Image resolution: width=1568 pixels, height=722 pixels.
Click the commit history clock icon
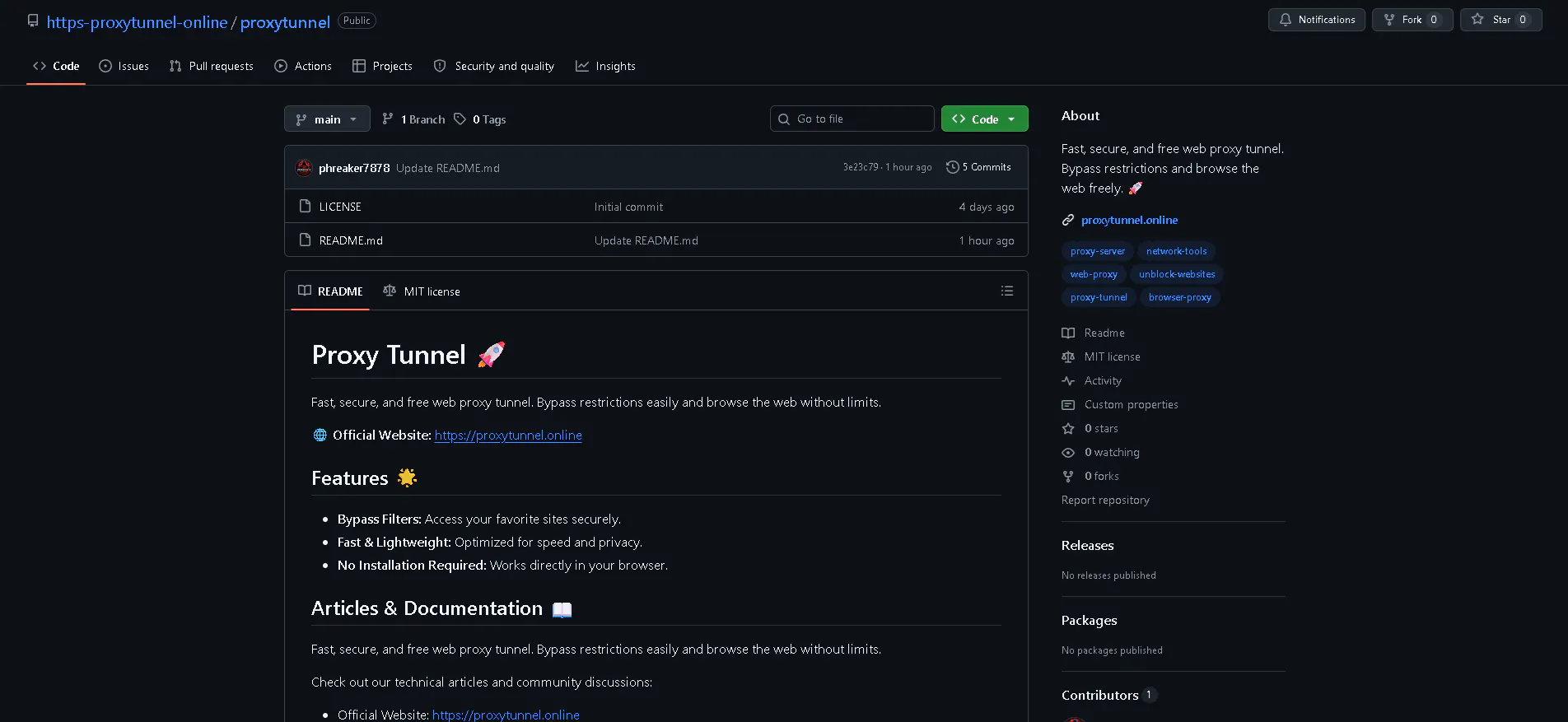click(x=953, y=167)
